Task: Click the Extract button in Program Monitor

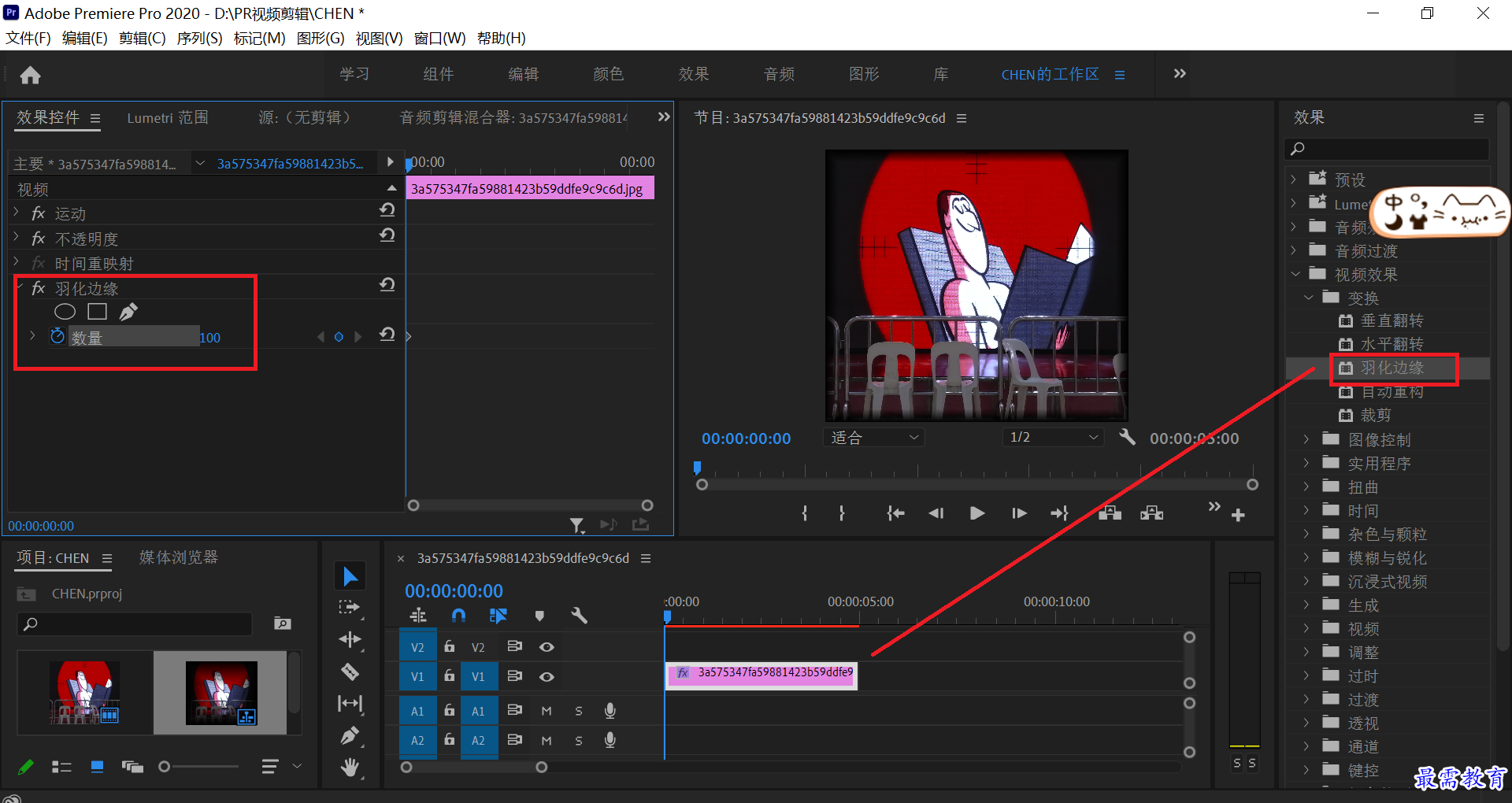Action: (x=1151, y=513)
